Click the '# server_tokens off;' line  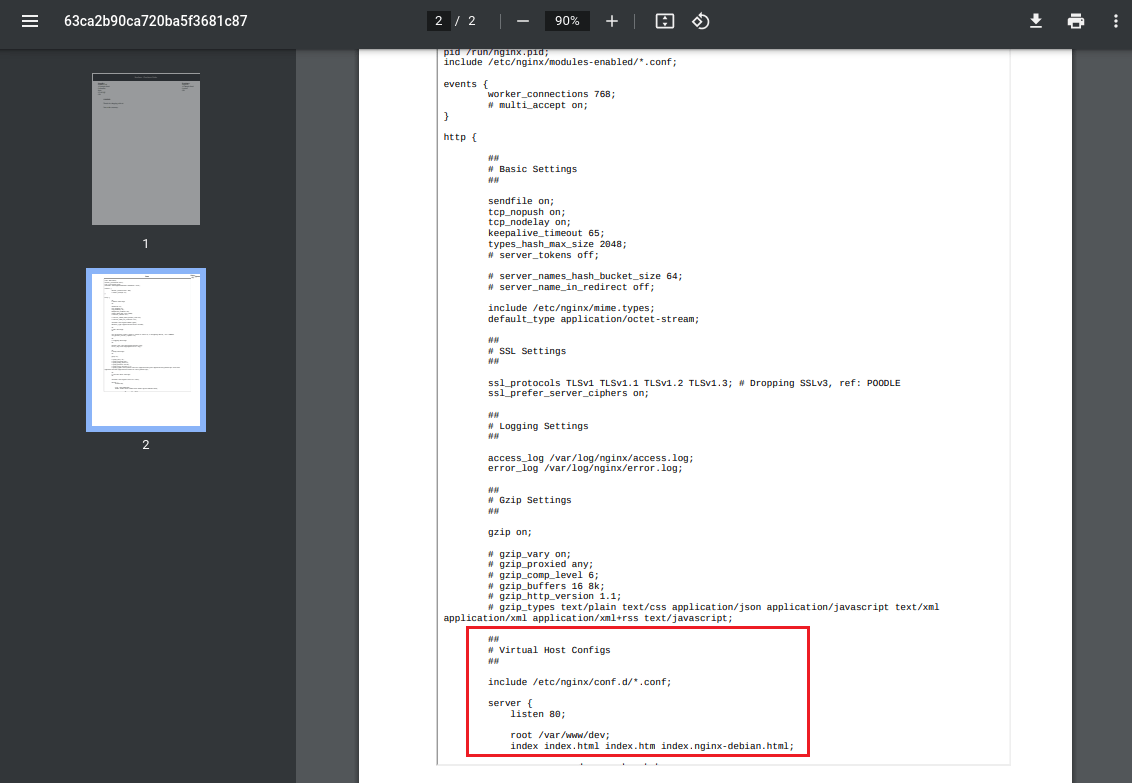[x=543, y=255]
